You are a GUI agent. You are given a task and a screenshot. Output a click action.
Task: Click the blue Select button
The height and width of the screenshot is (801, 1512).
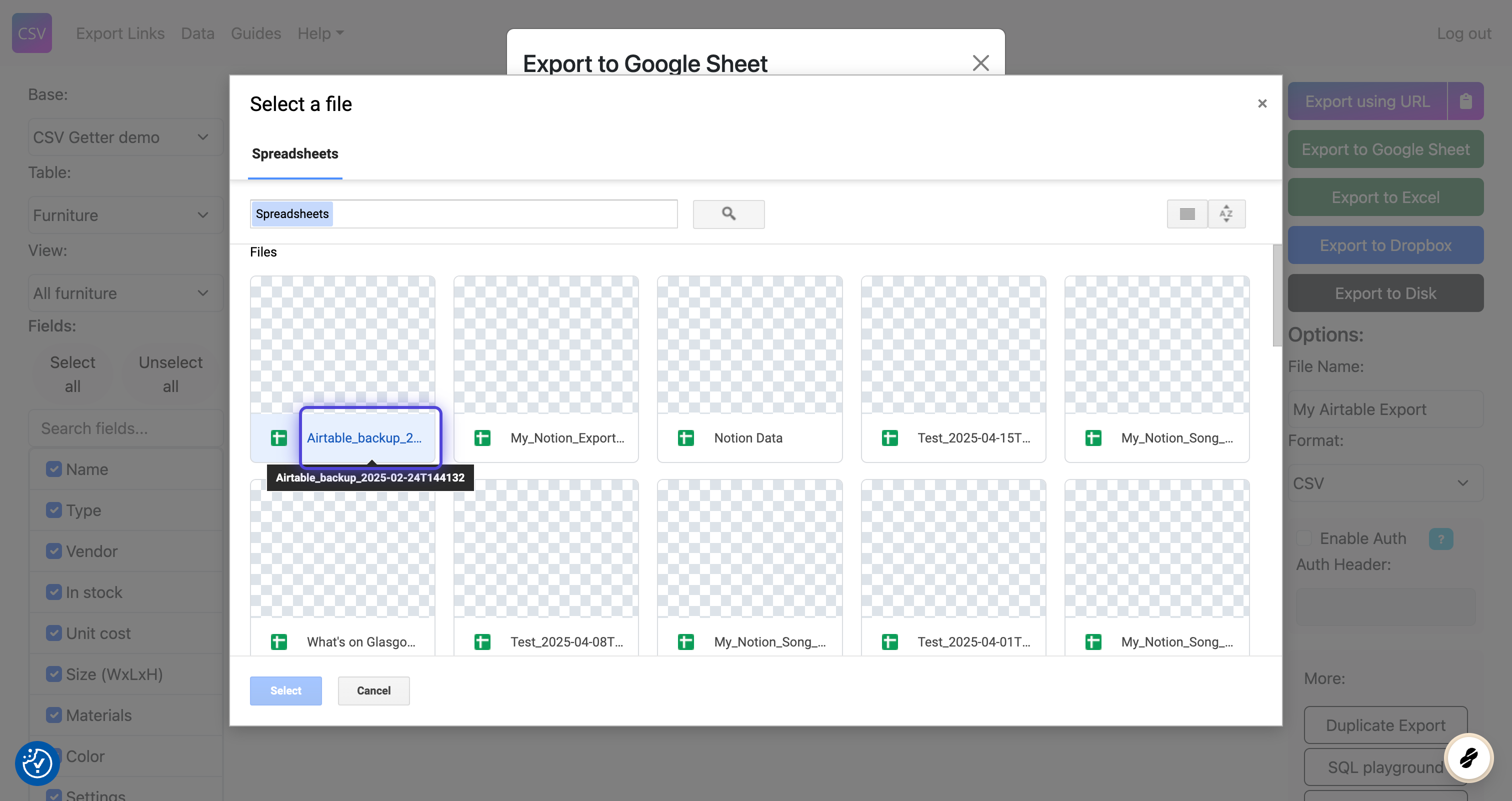click(285, 690)
